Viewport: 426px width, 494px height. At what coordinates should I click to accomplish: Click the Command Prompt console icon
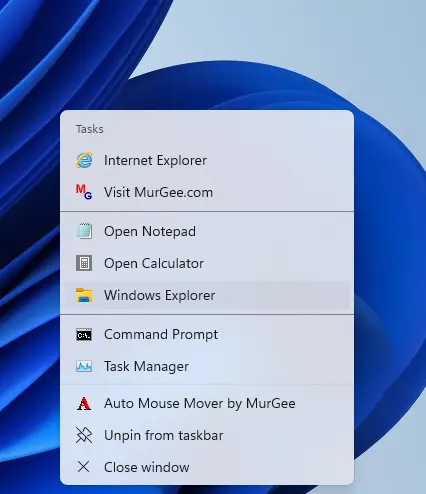(x=84, y=334)
